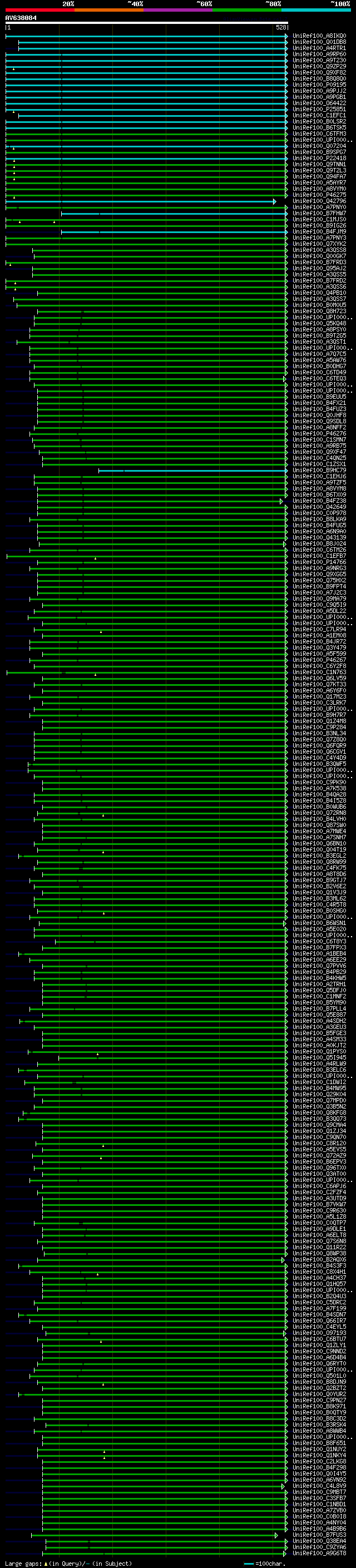356x1568 pixels.
Task: Click the =100char. scale legend text
Action: [270, 1564]
